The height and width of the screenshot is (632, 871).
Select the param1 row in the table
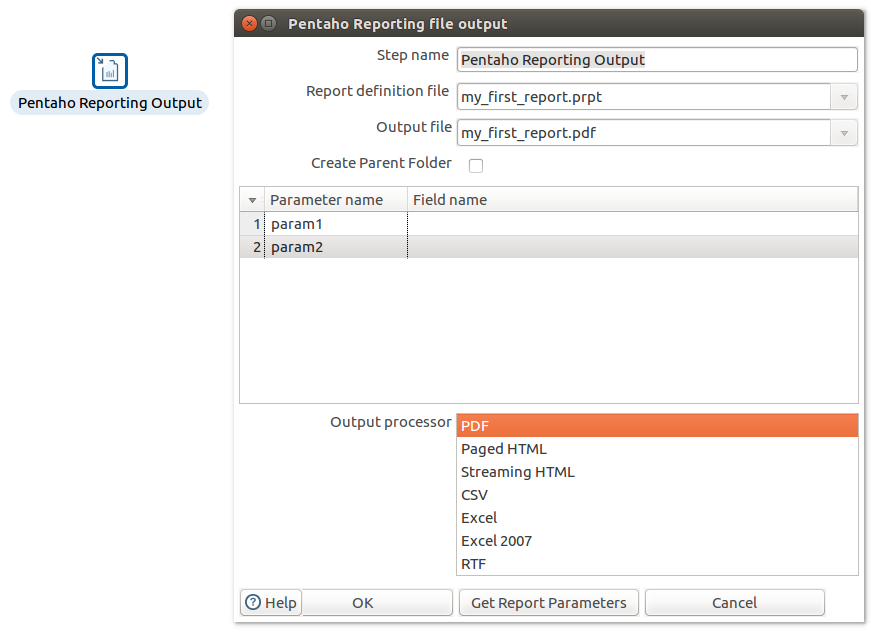(x=549, y=224)
